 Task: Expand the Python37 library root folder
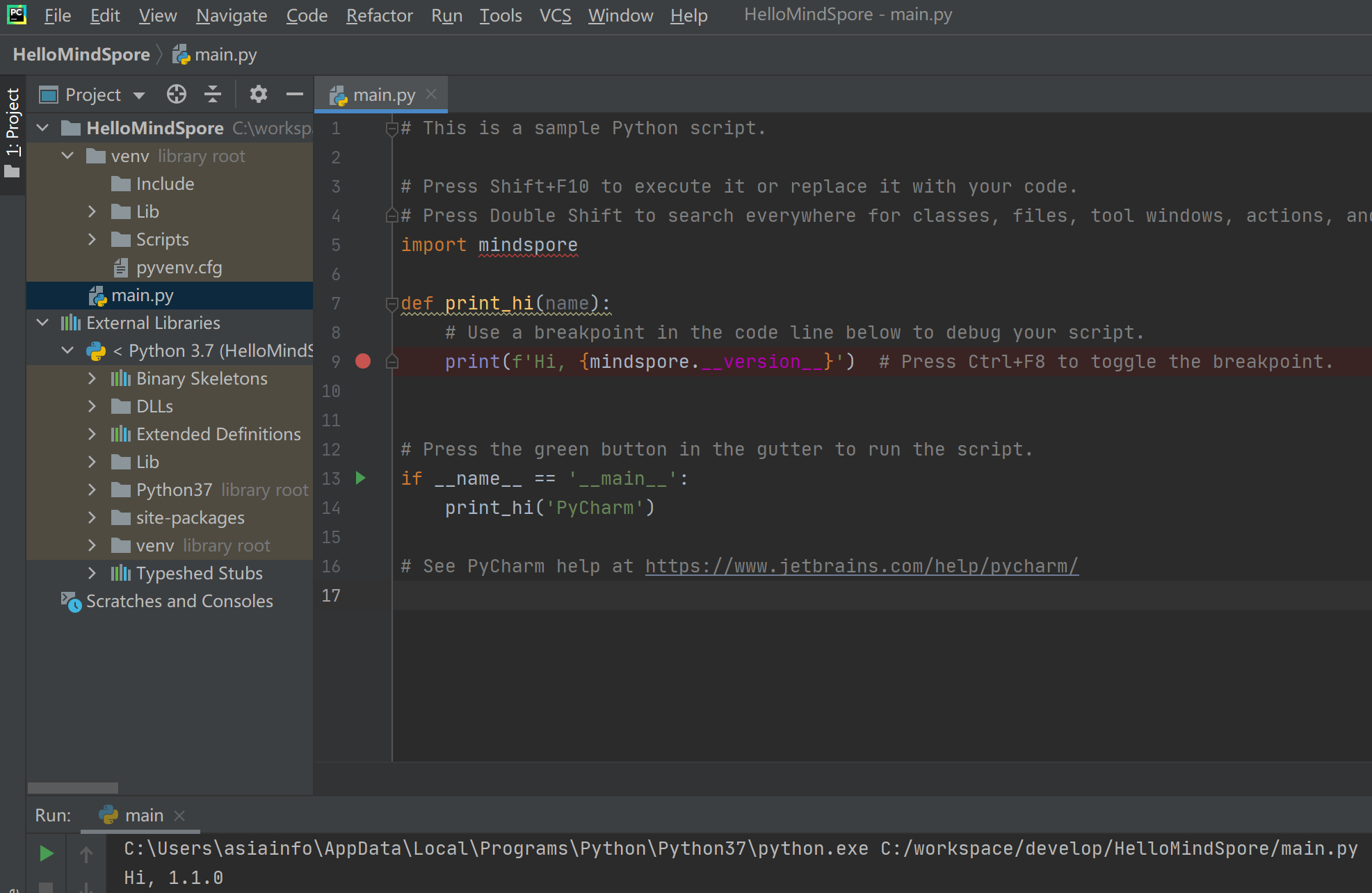click(92, 490)
